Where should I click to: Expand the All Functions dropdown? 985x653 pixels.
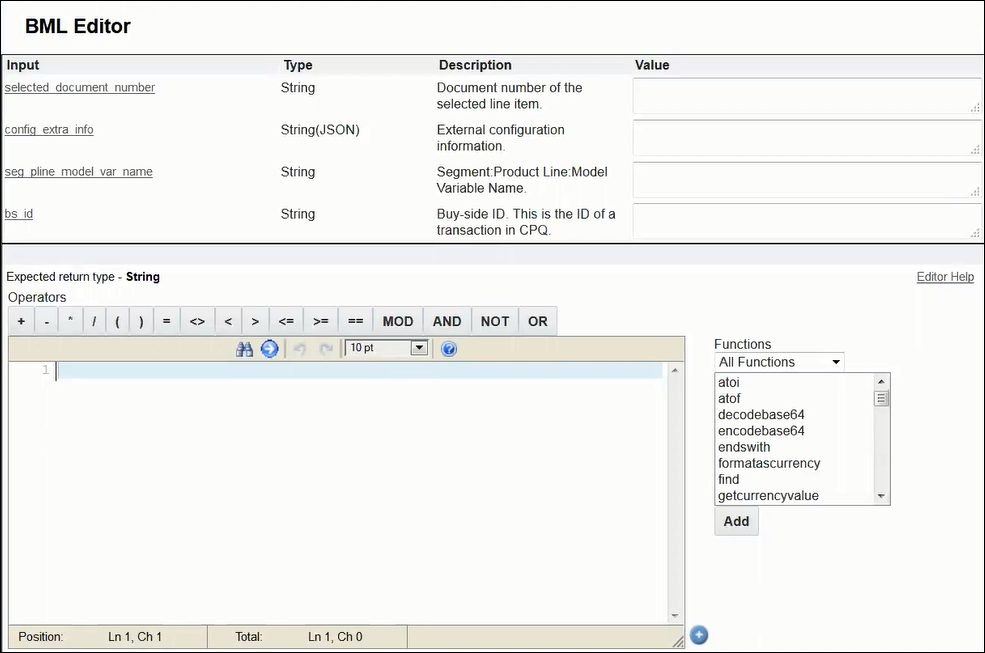780,362
